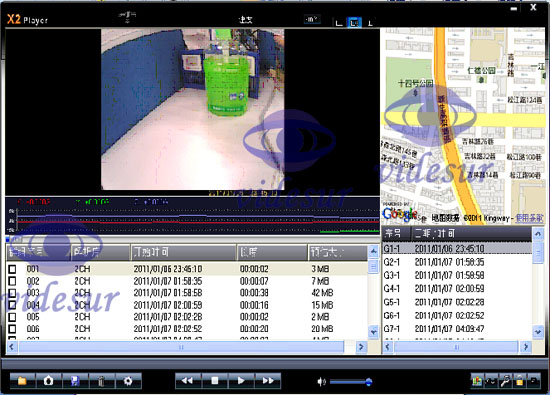Click the small window icon after the padlock
550x395 pixels.
click(534, 381)
